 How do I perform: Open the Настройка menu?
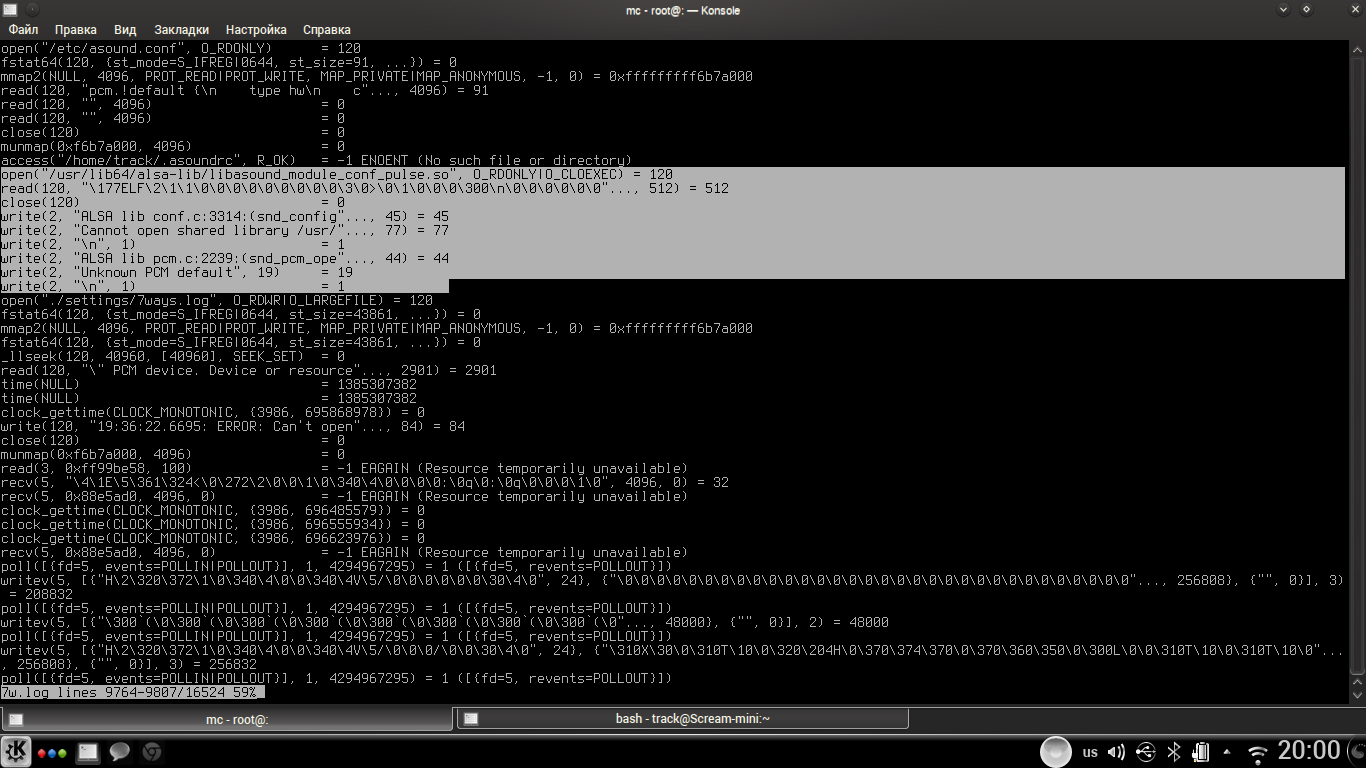(256, 30)
